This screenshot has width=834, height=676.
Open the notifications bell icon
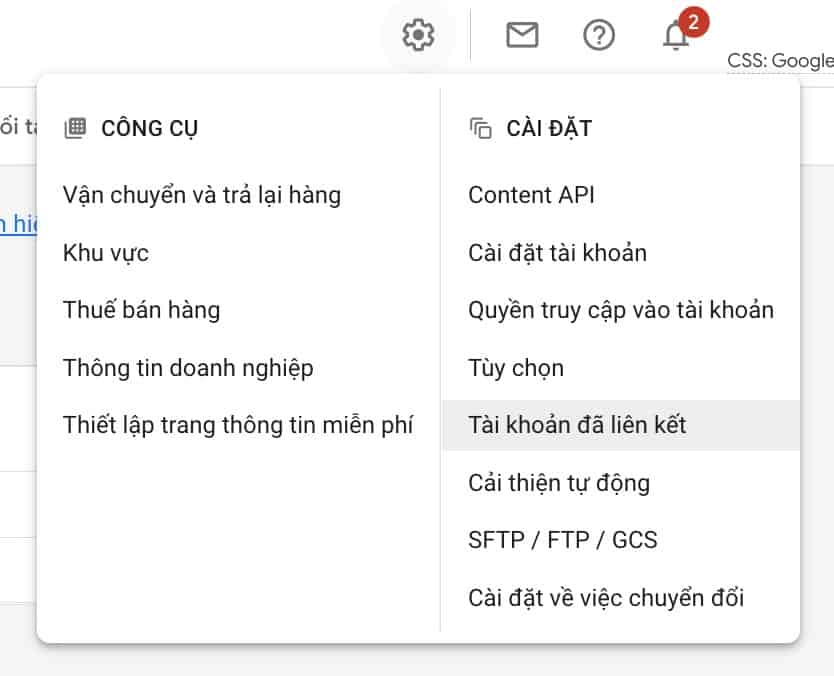[x=676, y=37]
